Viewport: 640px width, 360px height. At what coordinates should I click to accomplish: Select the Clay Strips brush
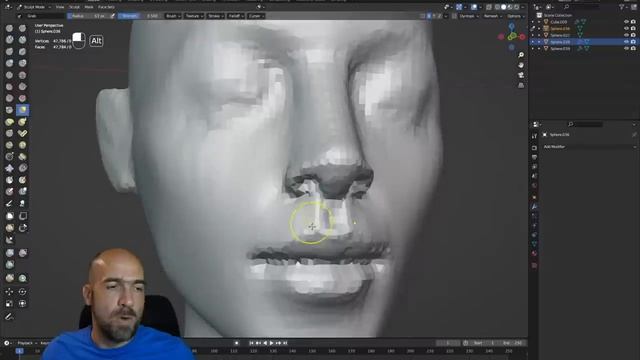pos(22,40)
